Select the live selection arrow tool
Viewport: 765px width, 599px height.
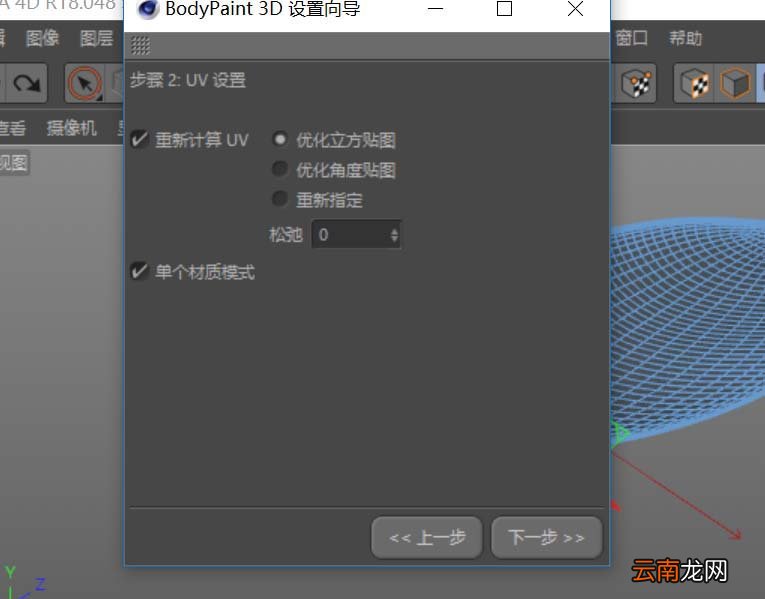pyautogui.click(x=85, y=83)
